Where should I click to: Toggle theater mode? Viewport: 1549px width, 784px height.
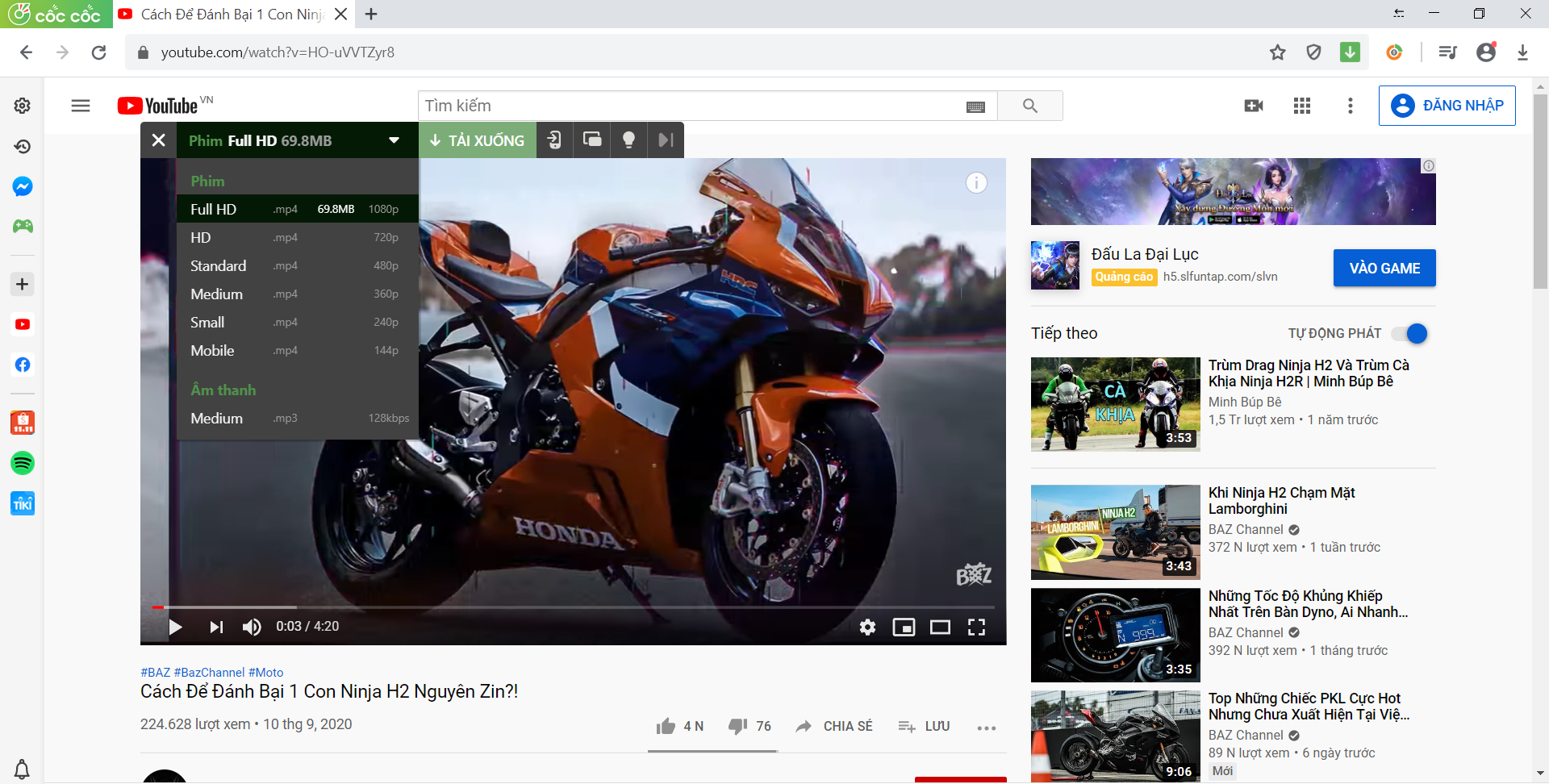point(940,627)
